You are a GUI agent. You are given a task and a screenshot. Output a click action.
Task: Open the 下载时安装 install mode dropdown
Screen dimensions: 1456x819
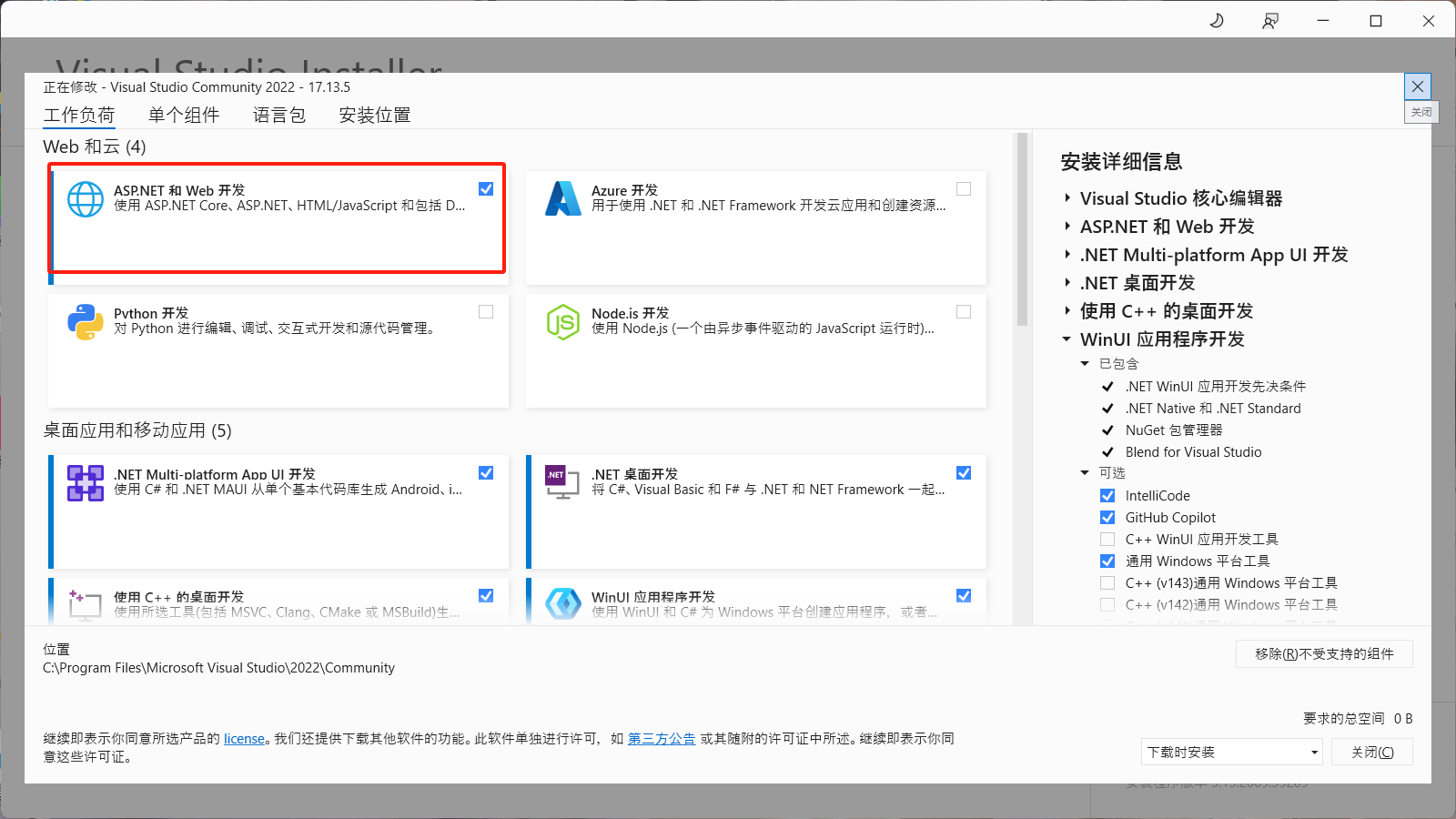coord(1231,752)
